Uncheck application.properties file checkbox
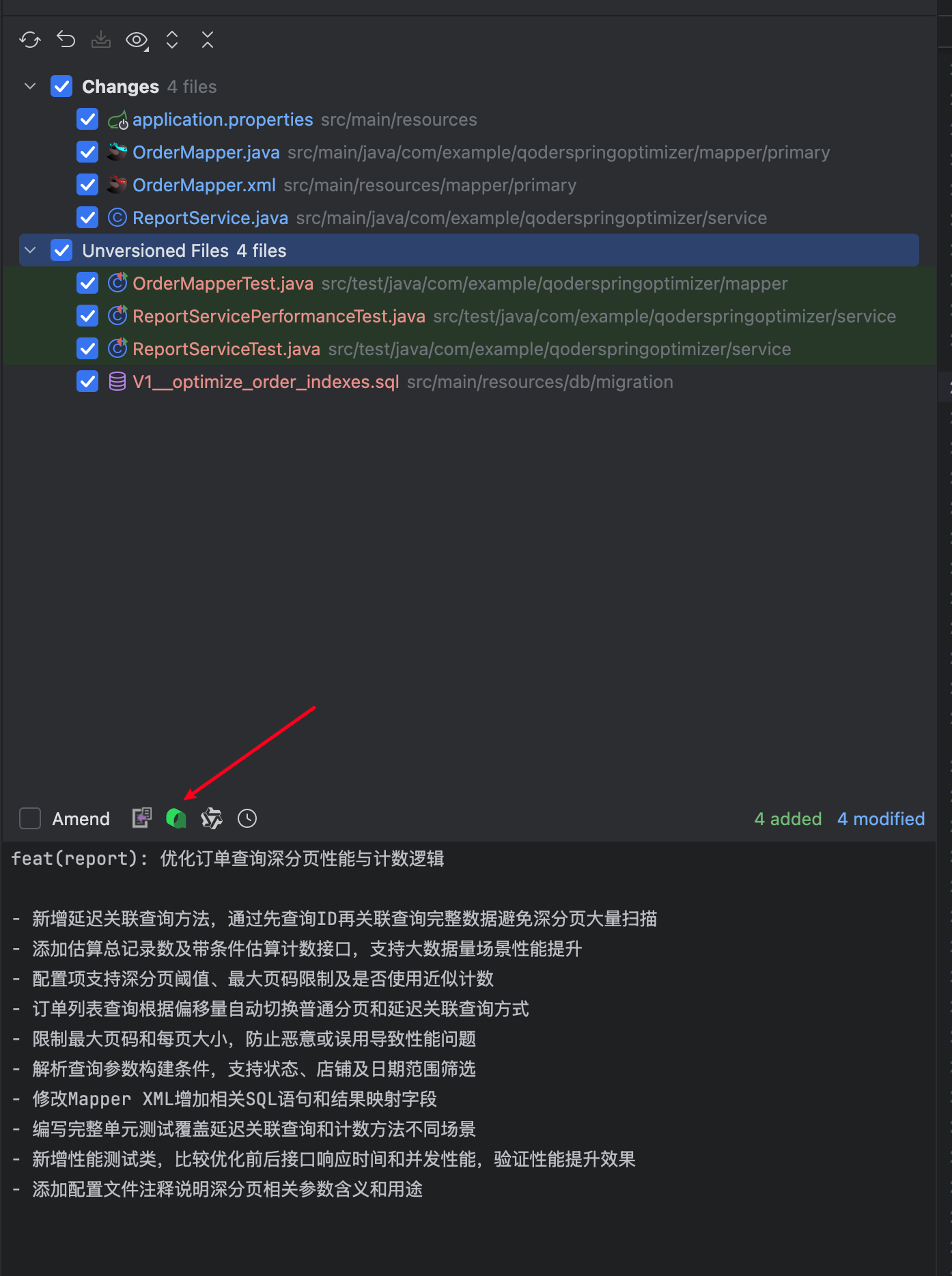 87,120
